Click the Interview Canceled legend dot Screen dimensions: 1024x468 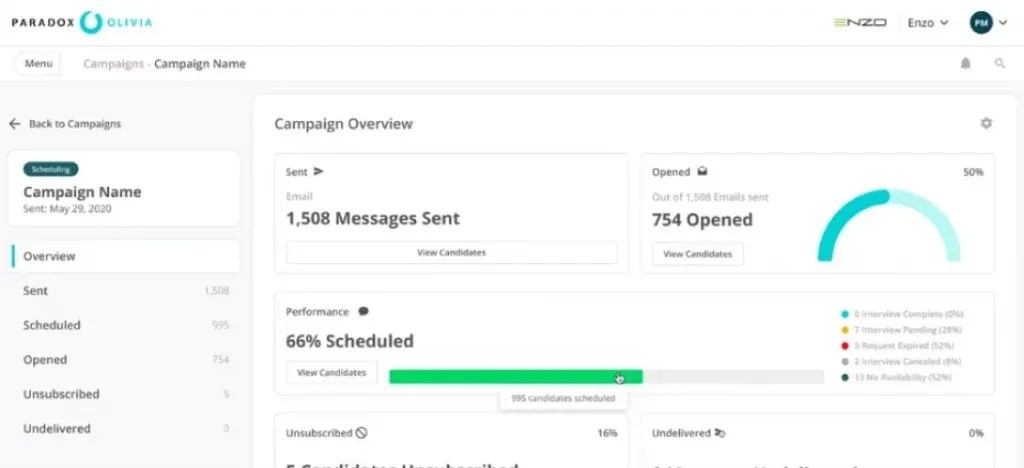(845, 361)
